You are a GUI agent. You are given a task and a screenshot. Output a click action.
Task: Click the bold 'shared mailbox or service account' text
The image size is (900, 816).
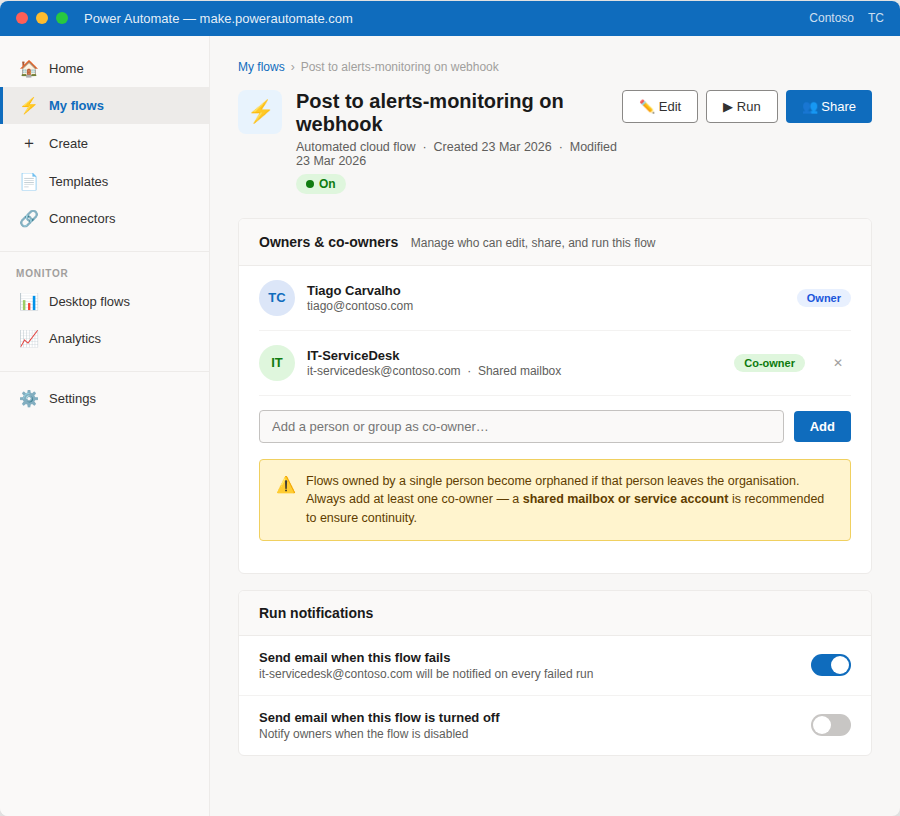click(625, 499)
